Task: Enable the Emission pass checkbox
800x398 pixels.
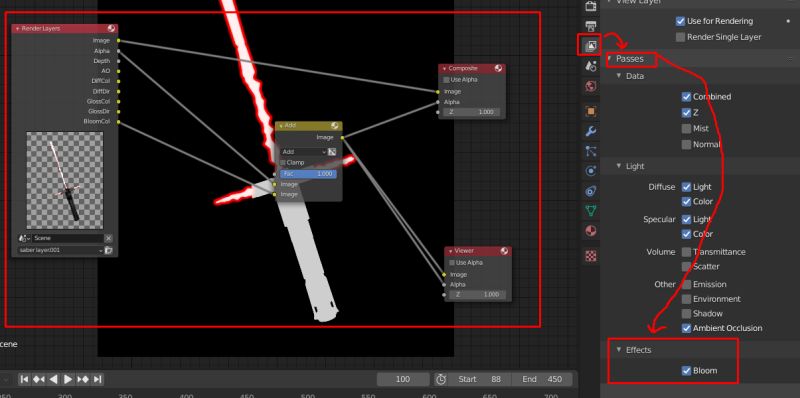Action: pyautogui.click(x=686, y=284)
